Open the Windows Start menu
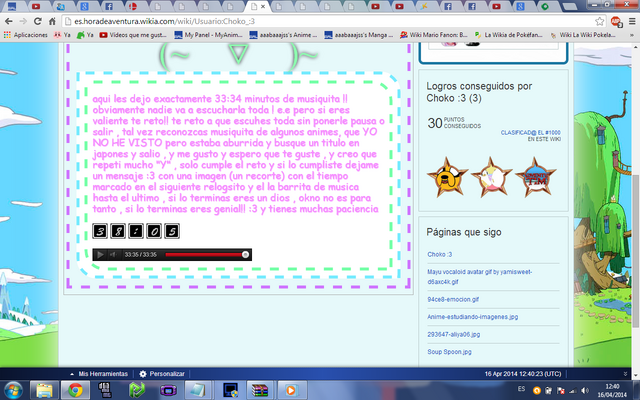Image resolution: width=640 pixels, height=400 pixels. pos(13,390)
